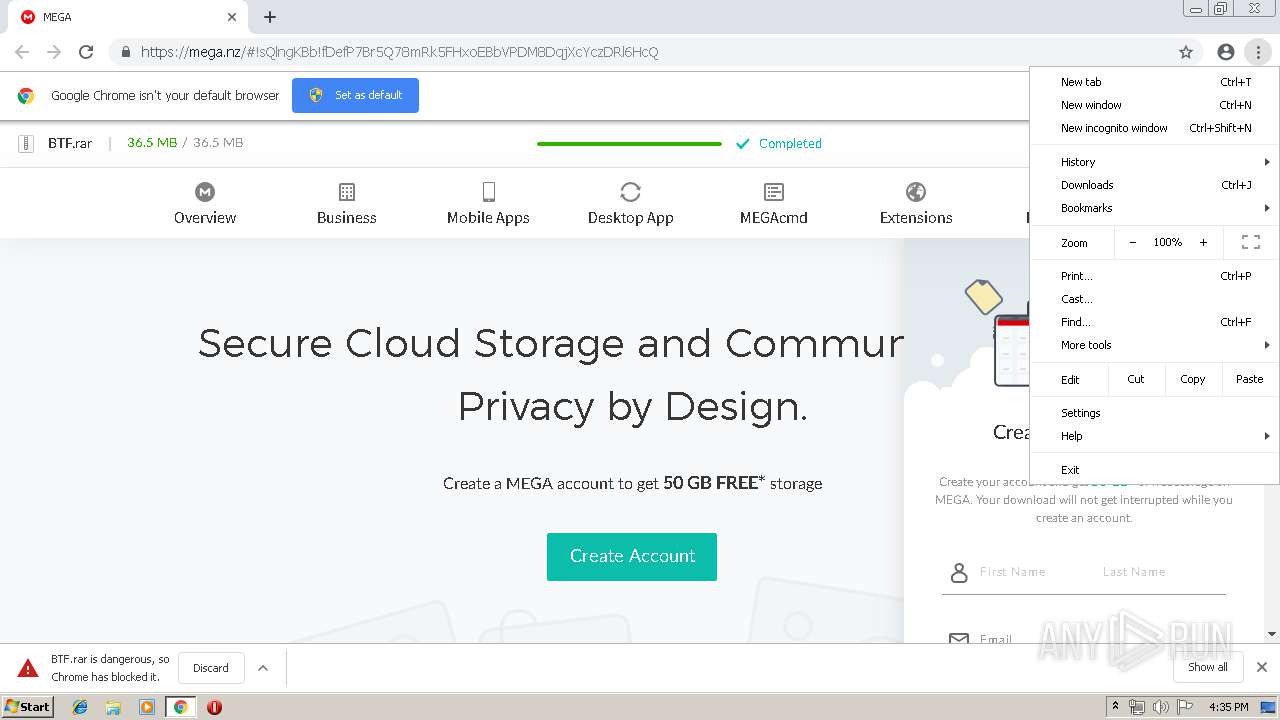
Task: Click the Create Account button
Action: tap(632, 556)
